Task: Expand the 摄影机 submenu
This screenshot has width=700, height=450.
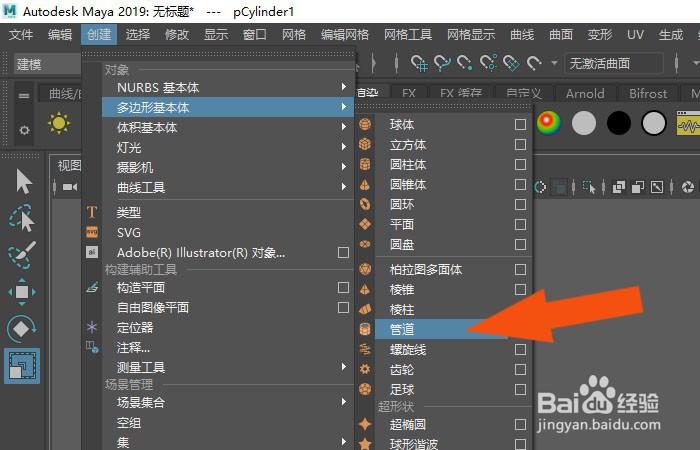Action: 344,167
